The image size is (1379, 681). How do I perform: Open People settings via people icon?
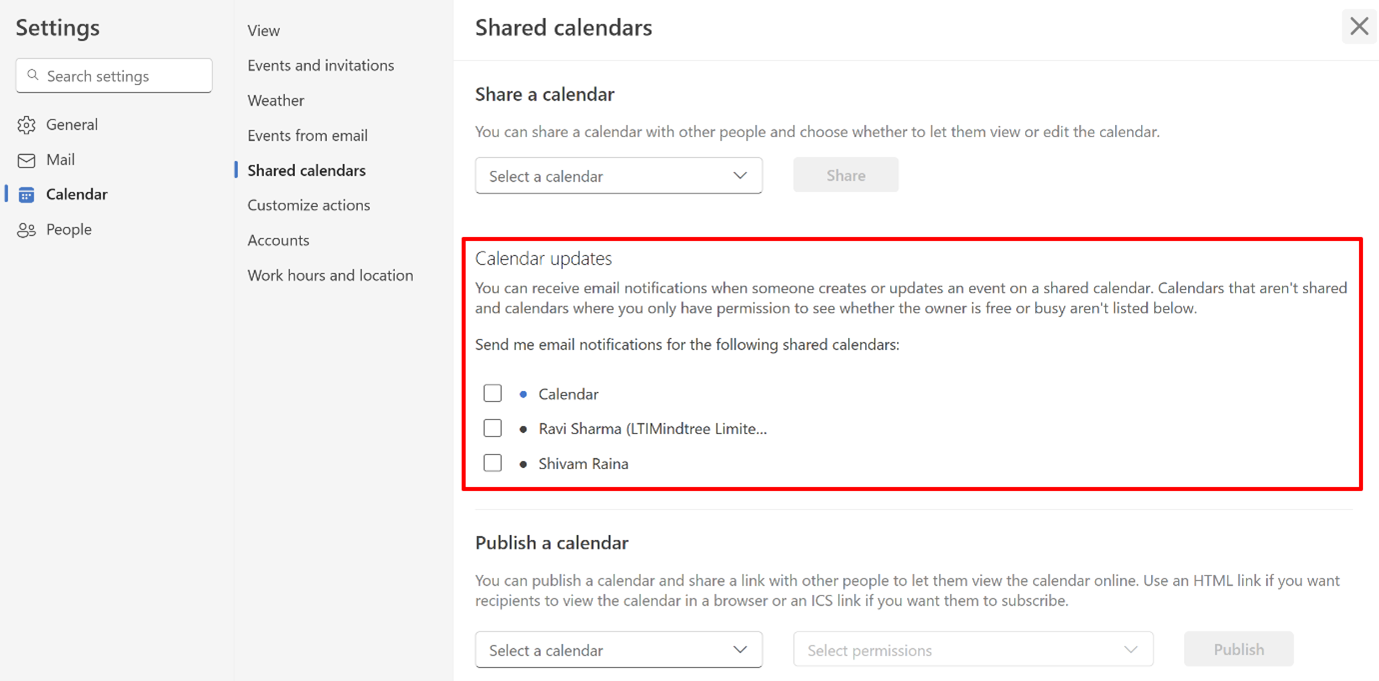pyautogui.click(x=26, y=229)
